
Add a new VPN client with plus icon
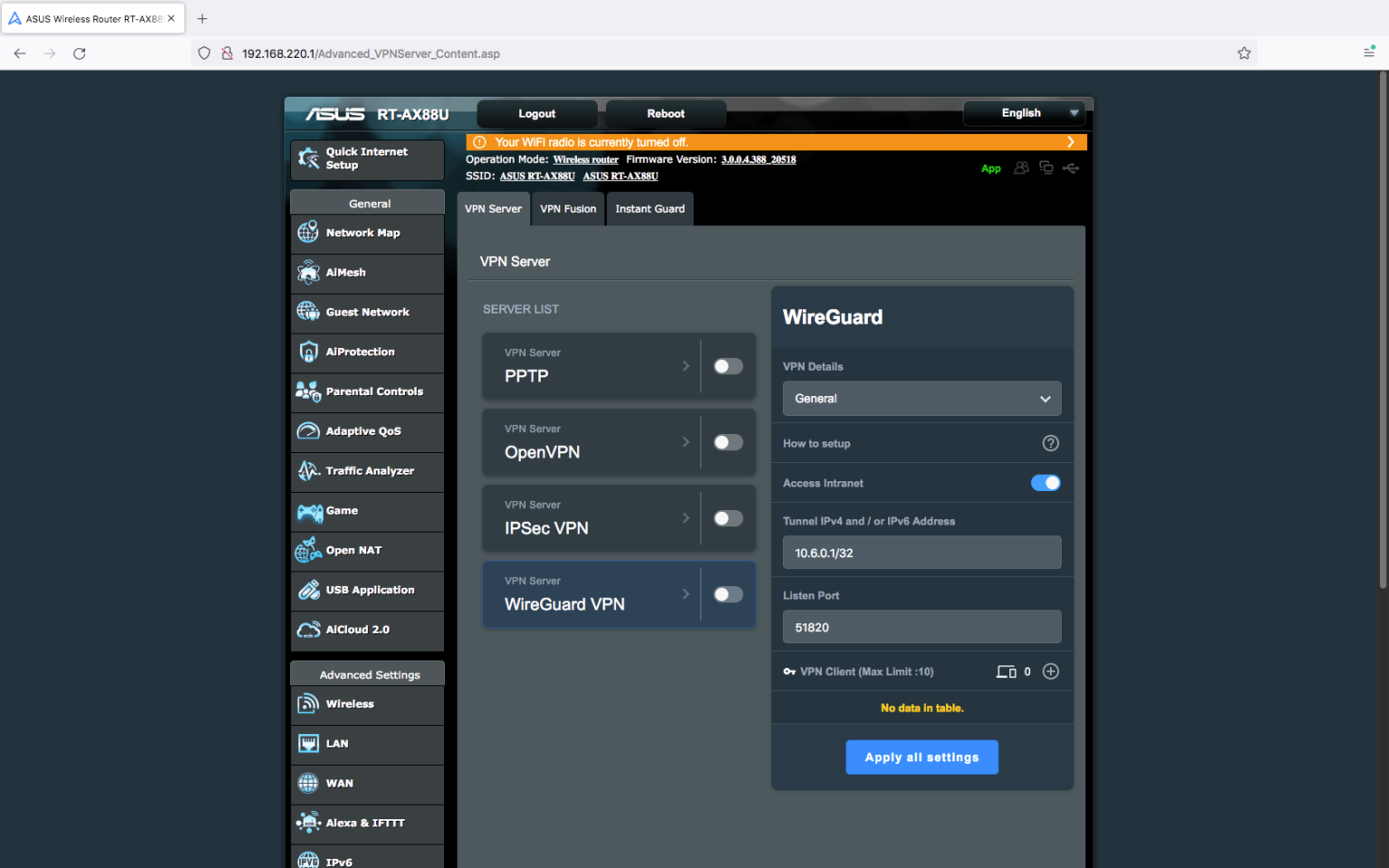pos(1050,671)
